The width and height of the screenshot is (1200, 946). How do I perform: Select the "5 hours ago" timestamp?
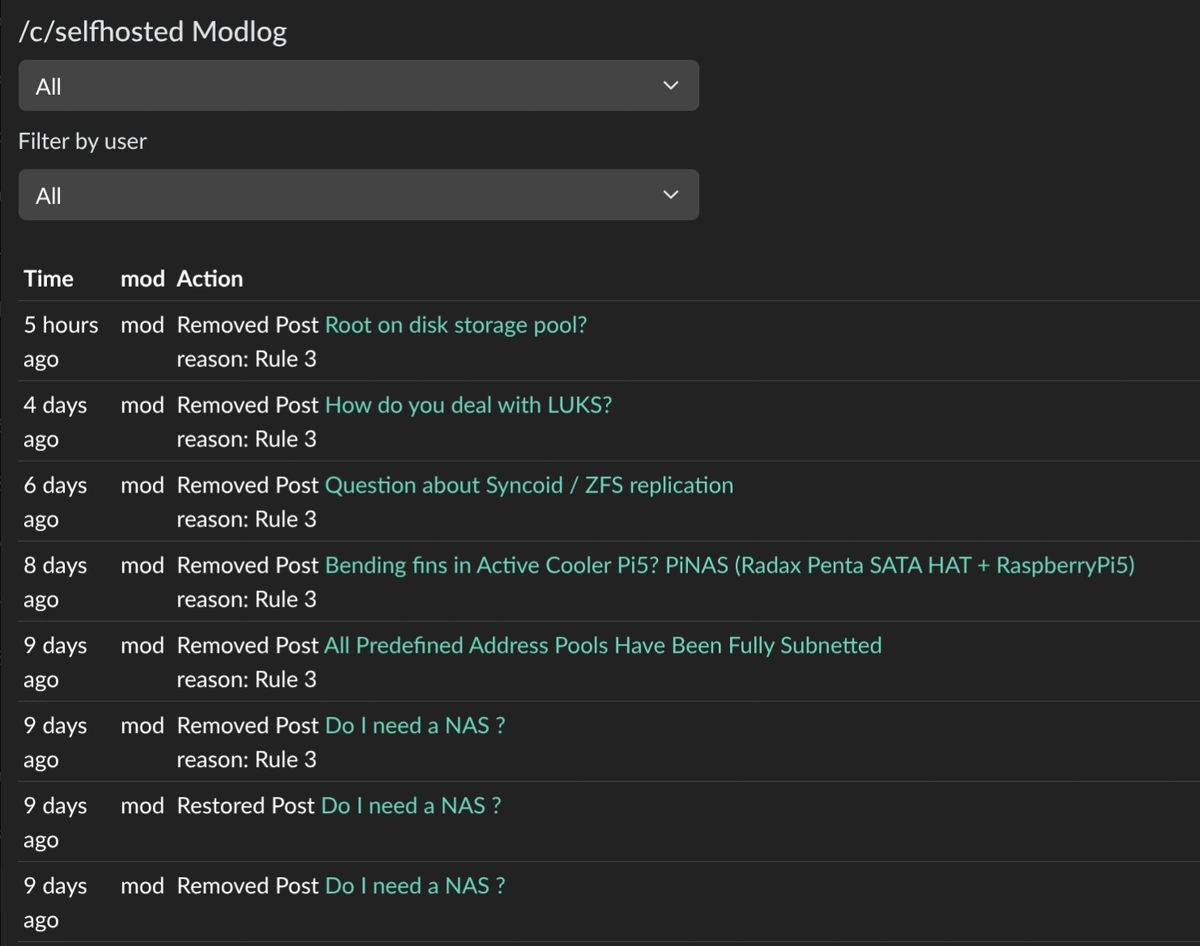[57, 341]
